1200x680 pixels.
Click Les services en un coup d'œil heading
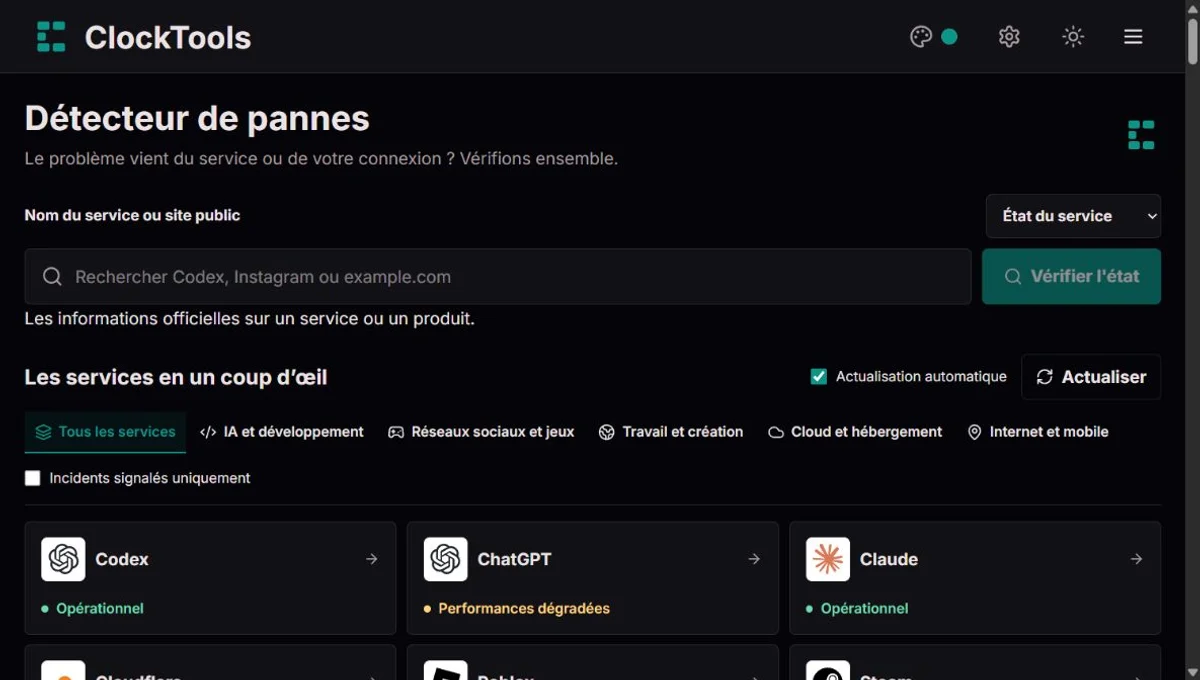point(176,377)
